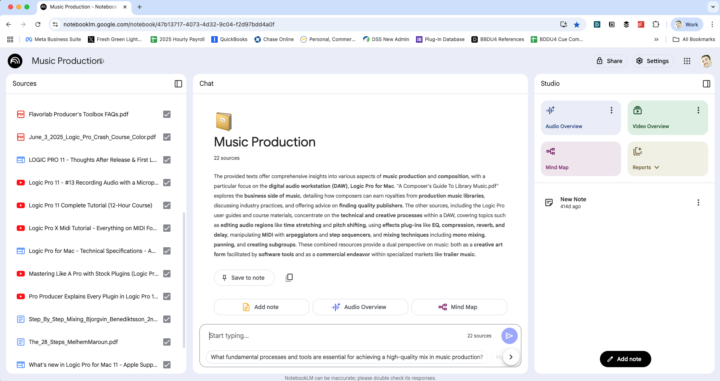The image size is (720, 381).
Task: Click the Add note chip under the summary
Action: [261, 307]
